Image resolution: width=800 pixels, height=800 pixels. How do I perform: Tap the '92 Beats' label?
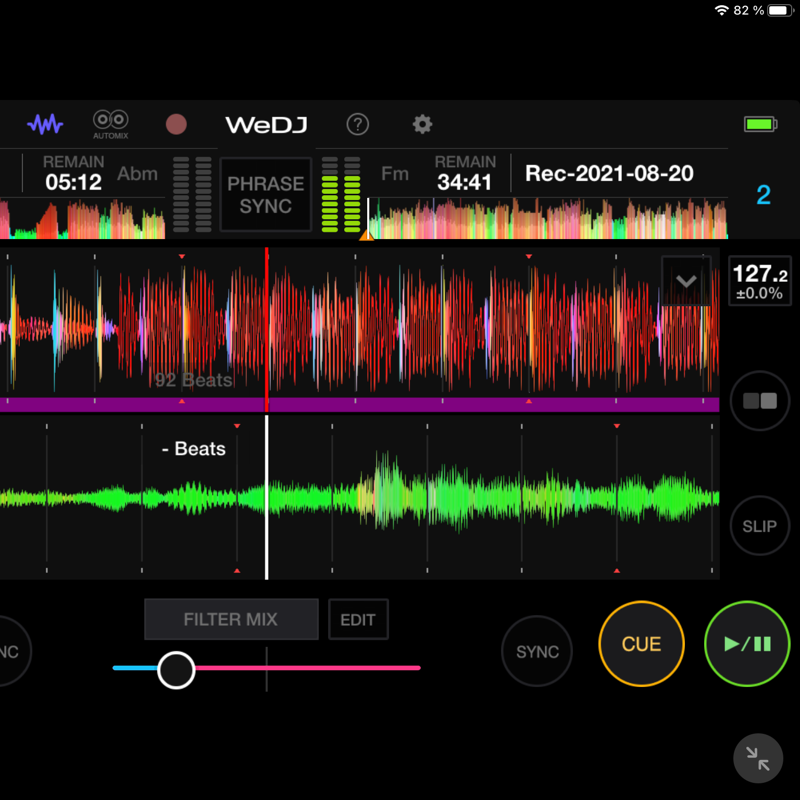[193, 380]
